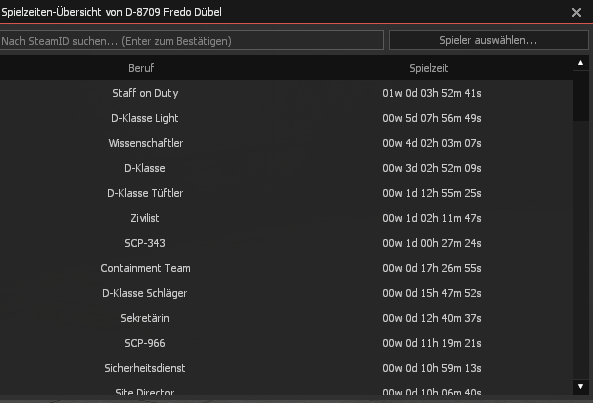Select the SCP-966 row
The width and height of the screenshot is (593, 403).
click(x=286, y=343)
